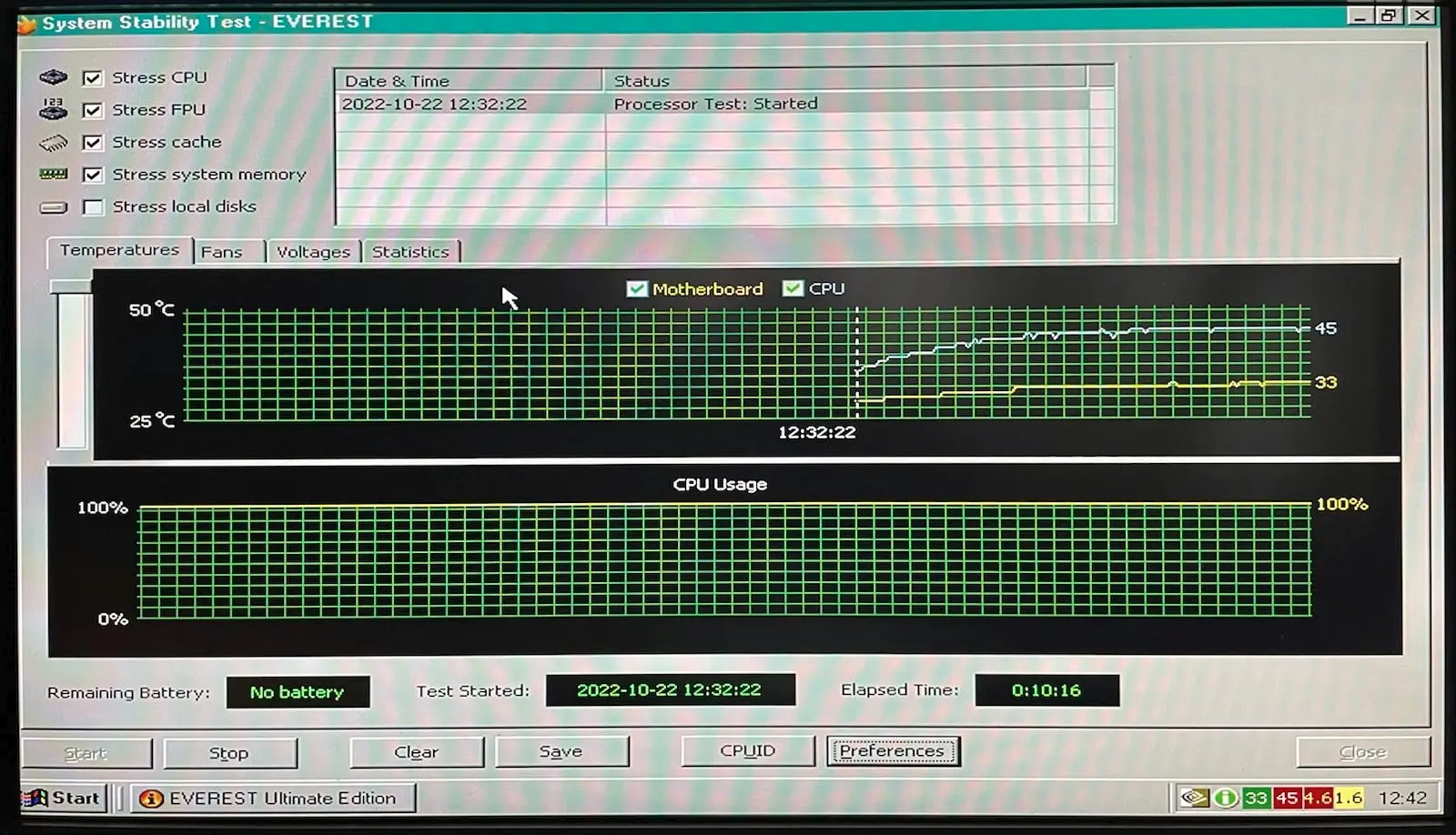Click the 'Processor Test: Started' status cell
The image size is (1456, 835).
coord(715,104)
